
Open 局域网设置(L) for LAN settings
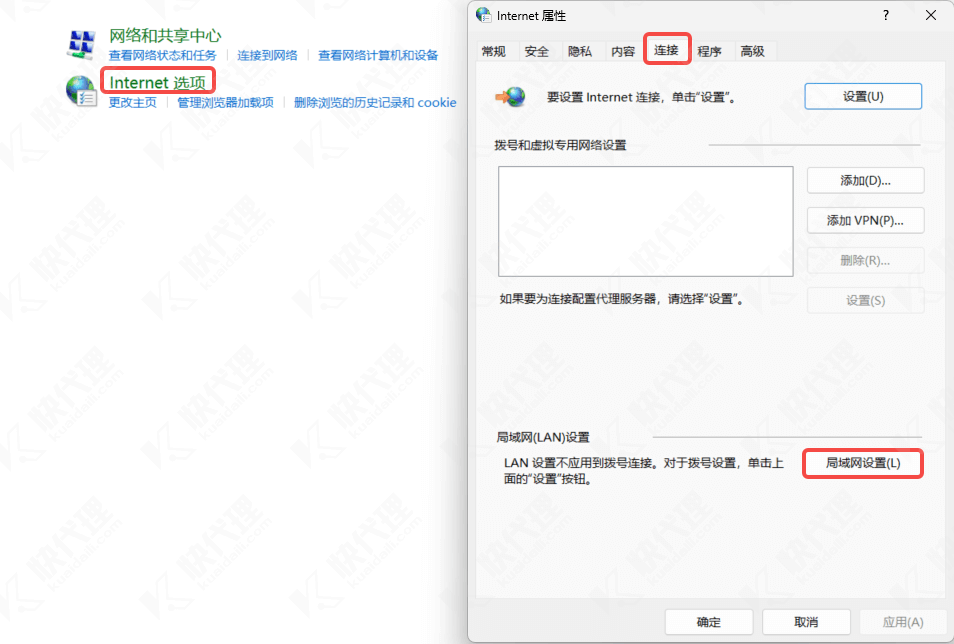(x=863, y=463)
